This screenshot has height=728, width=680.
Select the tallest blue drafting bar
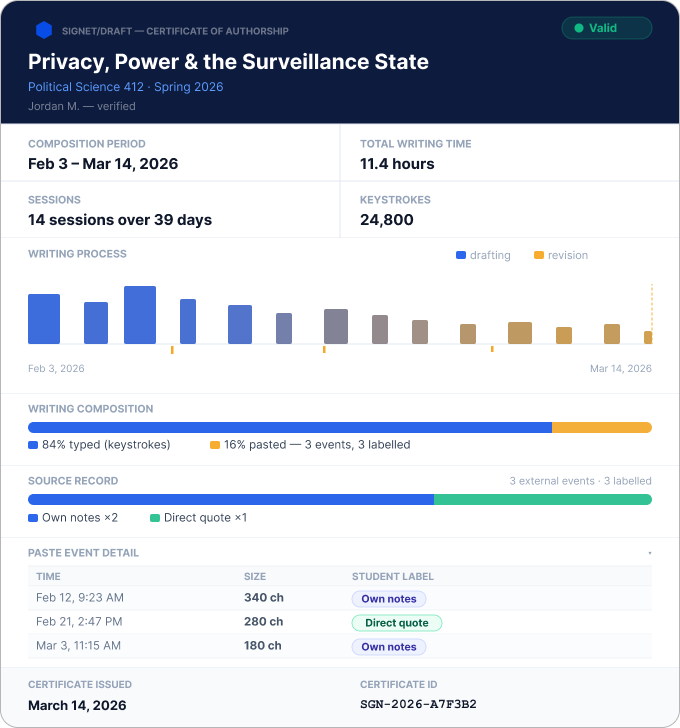(x=140, y=315)
